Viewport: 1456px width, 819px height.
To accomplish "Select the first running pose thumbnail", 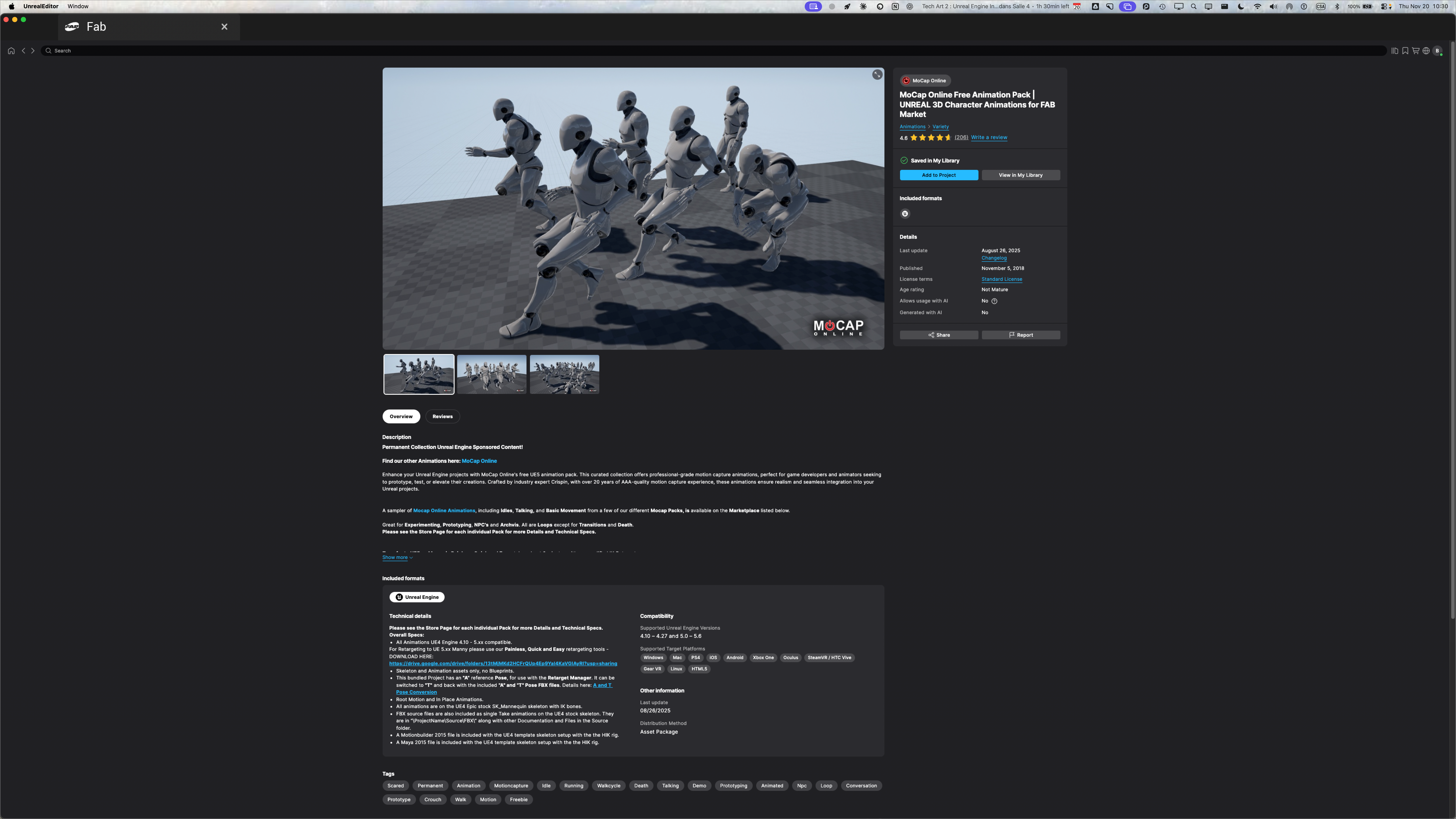I will (x=419, y=374).
